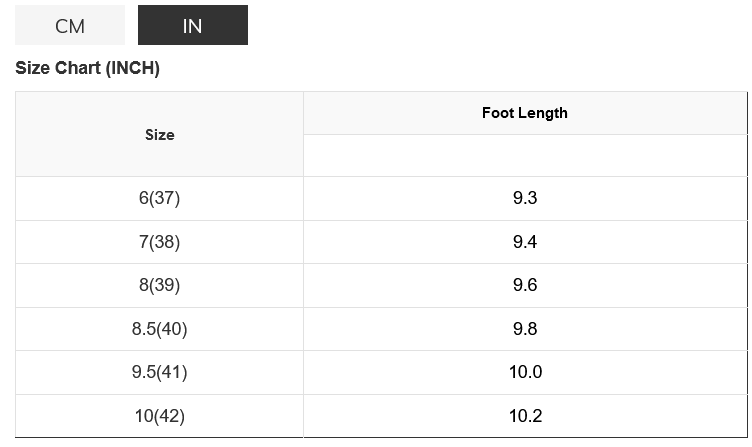
Task: Switch to the CM unit tab
Action: point(70,26)
